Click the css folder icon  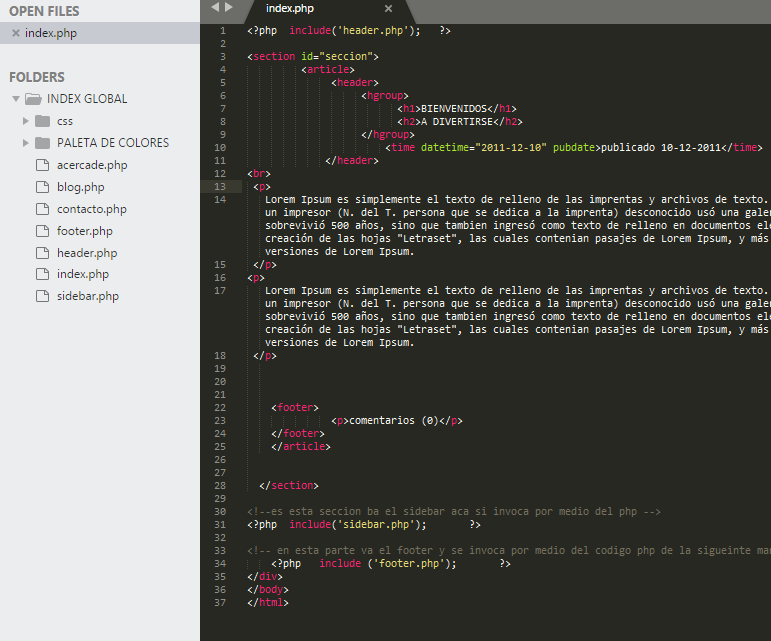pos(43,121)
